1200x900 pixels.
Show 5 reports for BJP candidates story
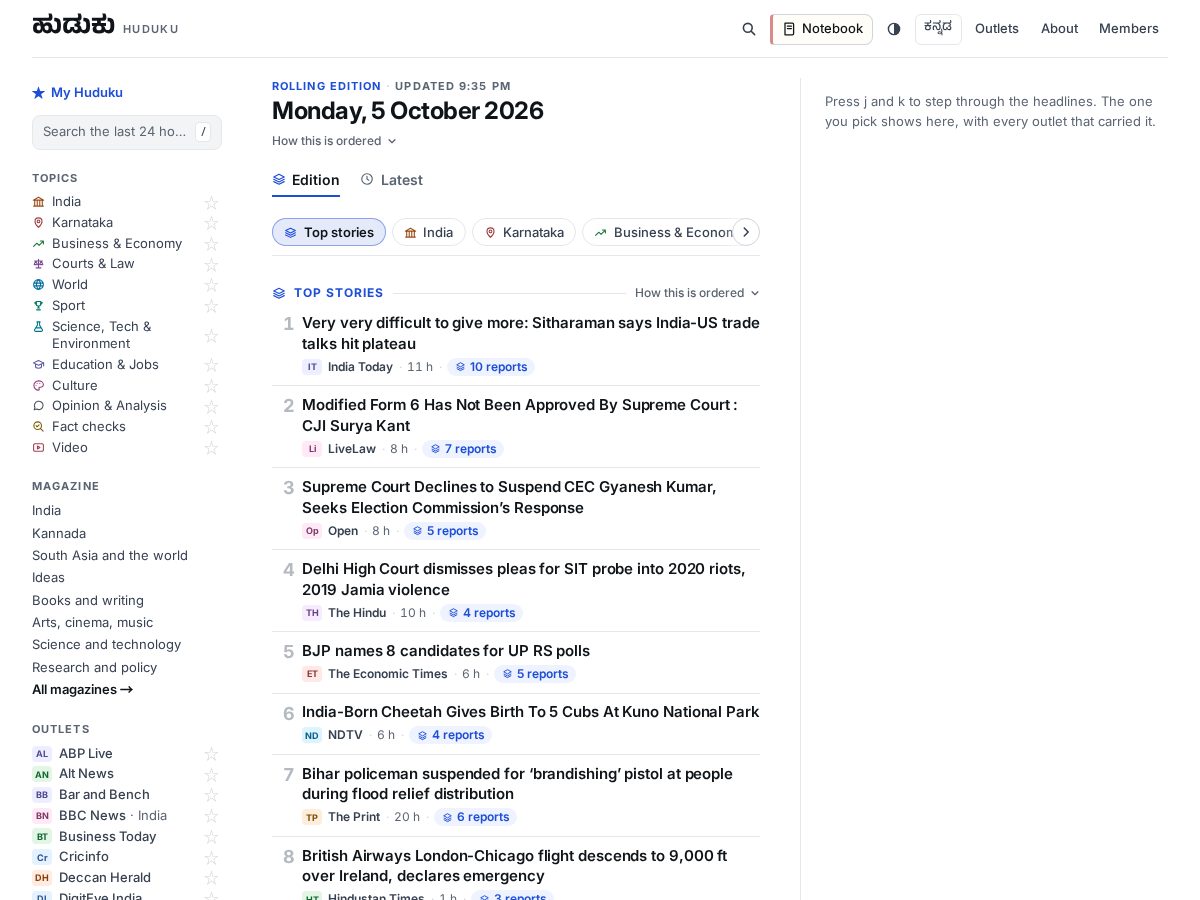click(x=535, y=674)
